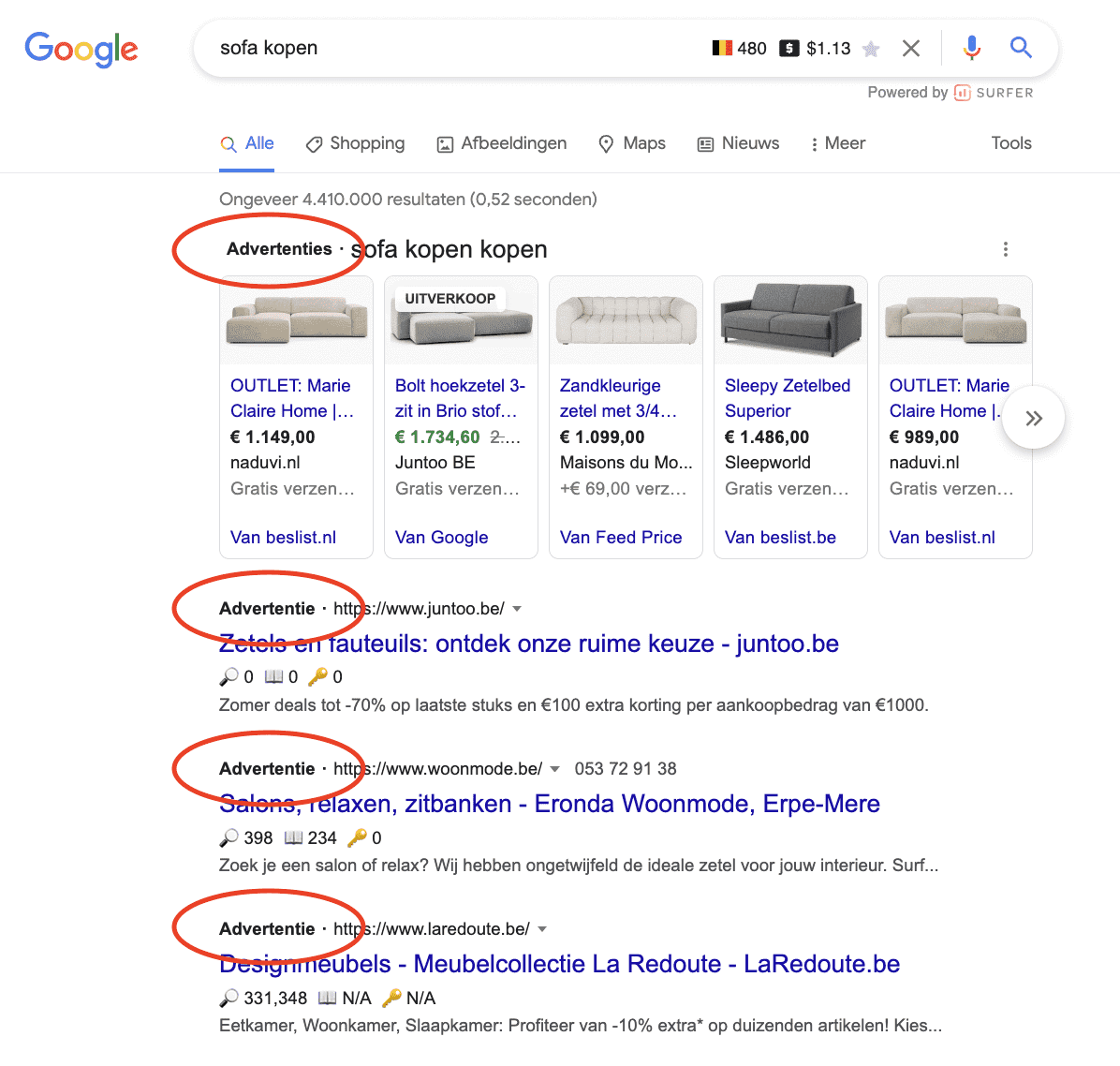
Task: Click the https://www.laredoute.be/ ad URL
Action: [x=432, y=929]
